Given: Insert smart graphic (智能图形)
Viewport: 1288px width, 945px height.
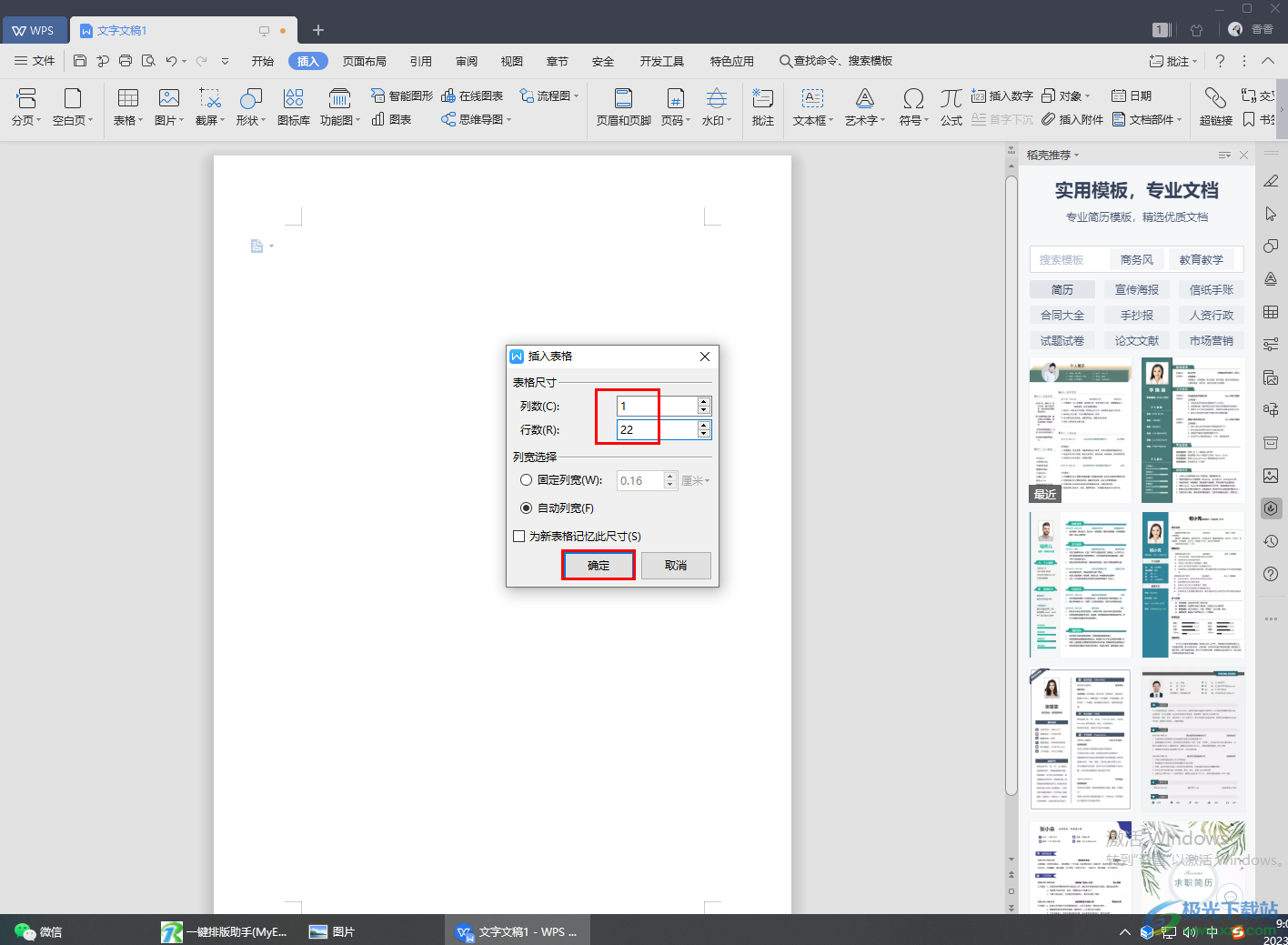Looking at the screenshot, I should (x=402, y=96).
